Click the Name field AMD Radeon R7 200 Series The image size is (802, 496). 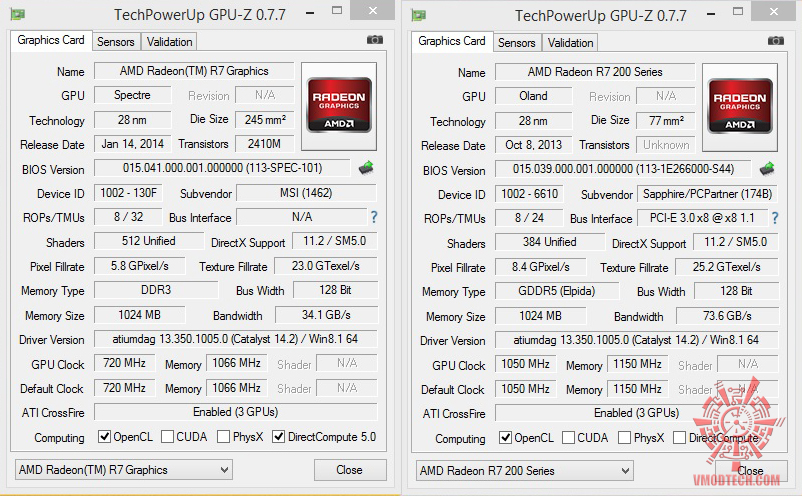pyautogui.click(x=595, y=72)
